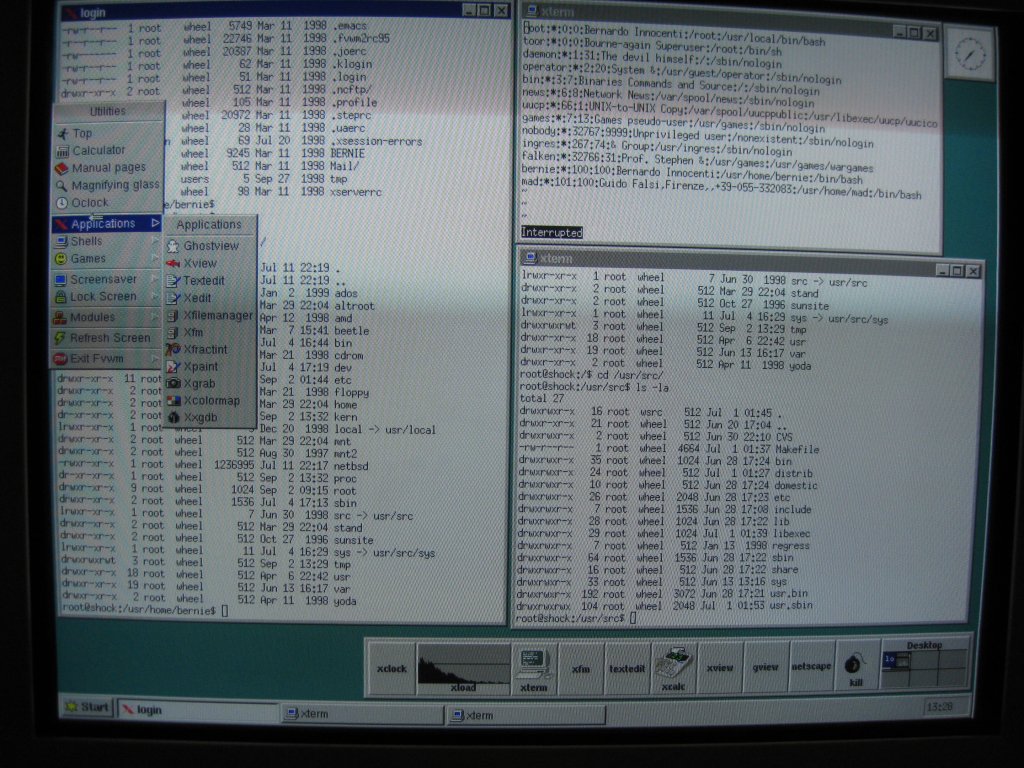Click the Start button on taskbar
The height and width of the screenshot is (768, 1024).
point(86,708)
